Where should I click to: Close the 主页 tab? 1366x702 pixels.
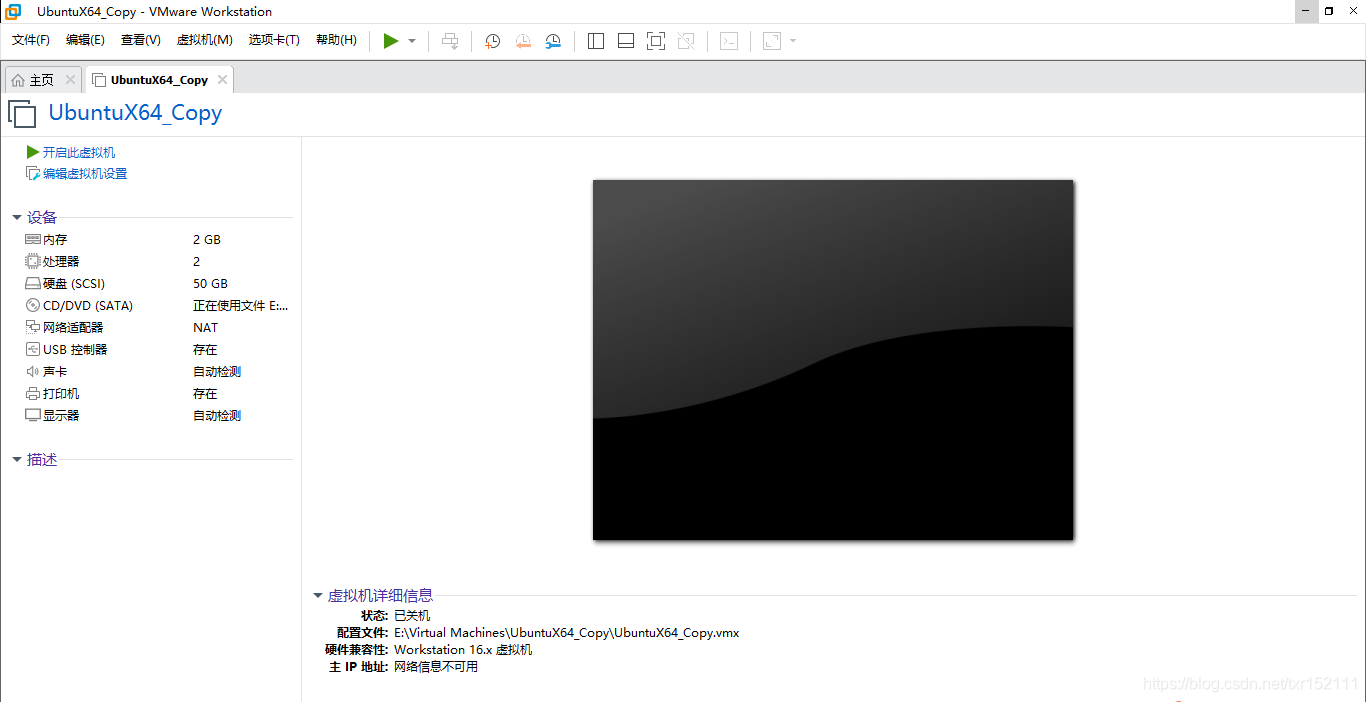point(70,80)
